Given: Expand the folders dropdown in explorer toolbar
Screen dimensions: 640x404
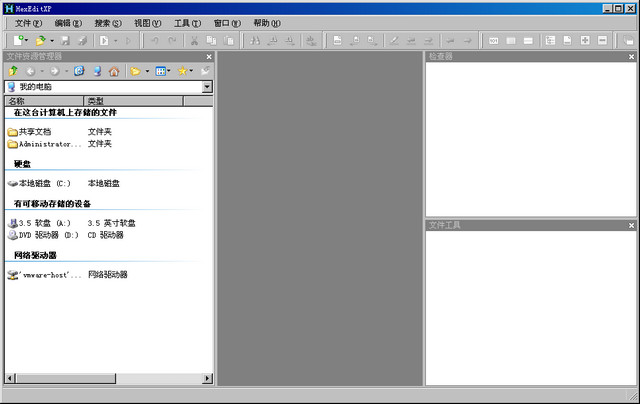Looking at the screenshot, I should [147, 71].
